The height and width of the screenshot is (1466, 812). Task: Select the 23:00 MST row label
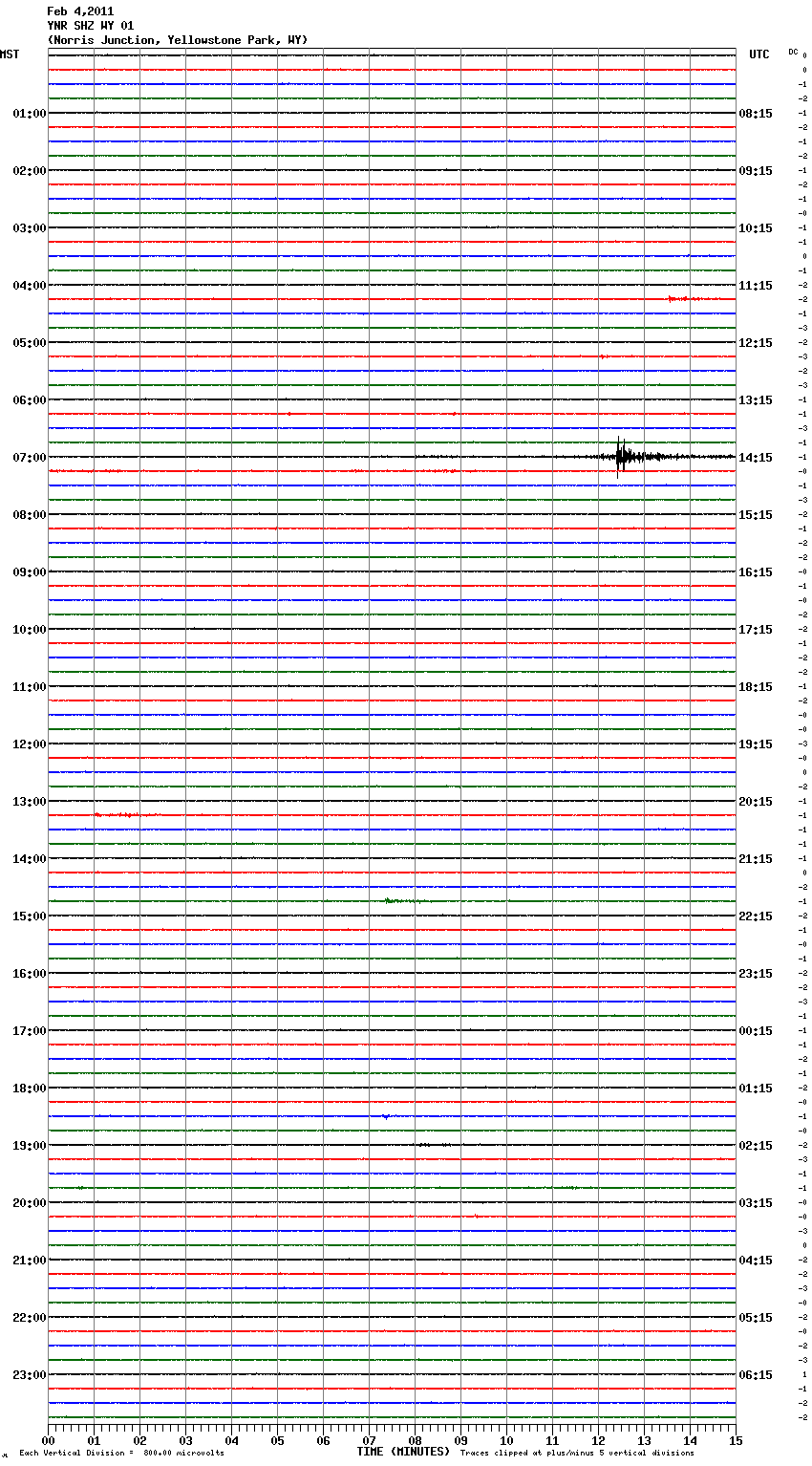point(30,1375)
